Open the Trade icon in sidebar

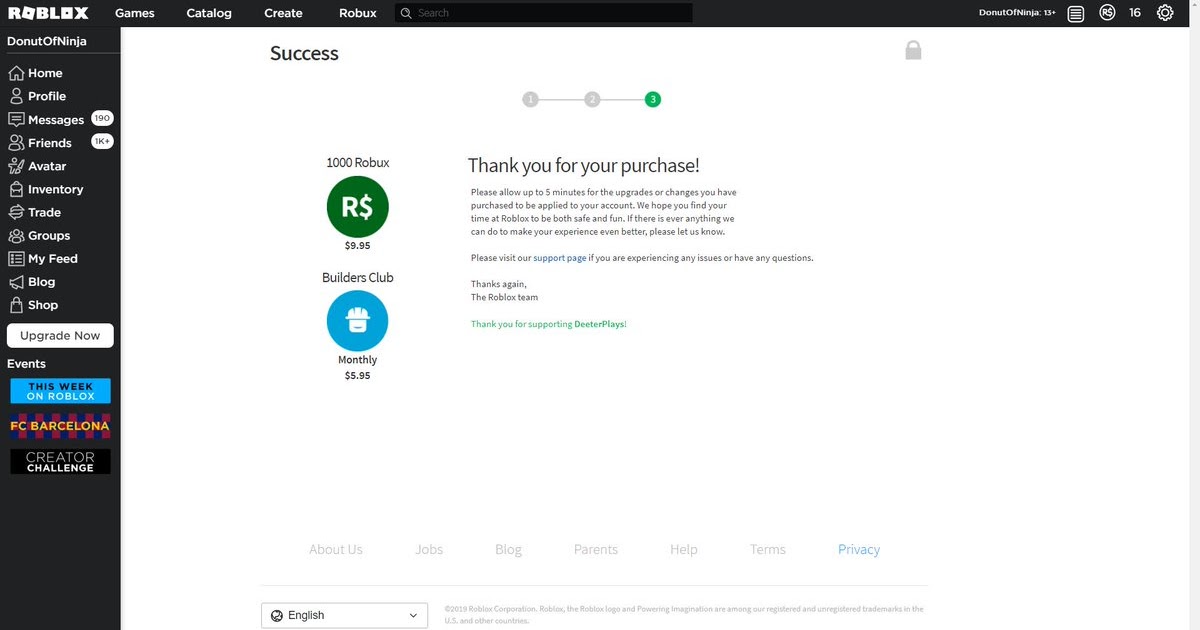16,212
